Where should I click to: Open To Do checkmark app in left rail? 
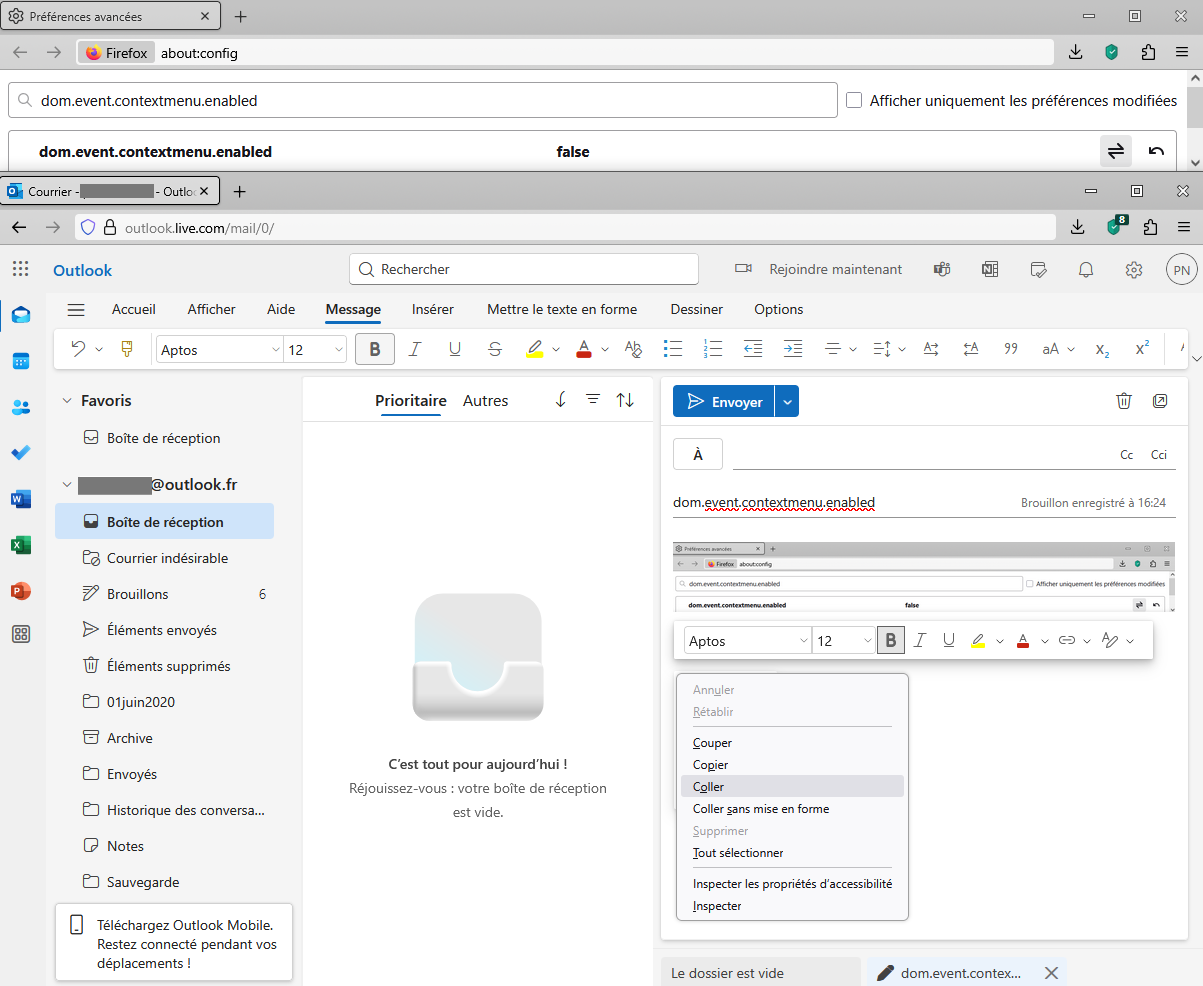[20, 453]
